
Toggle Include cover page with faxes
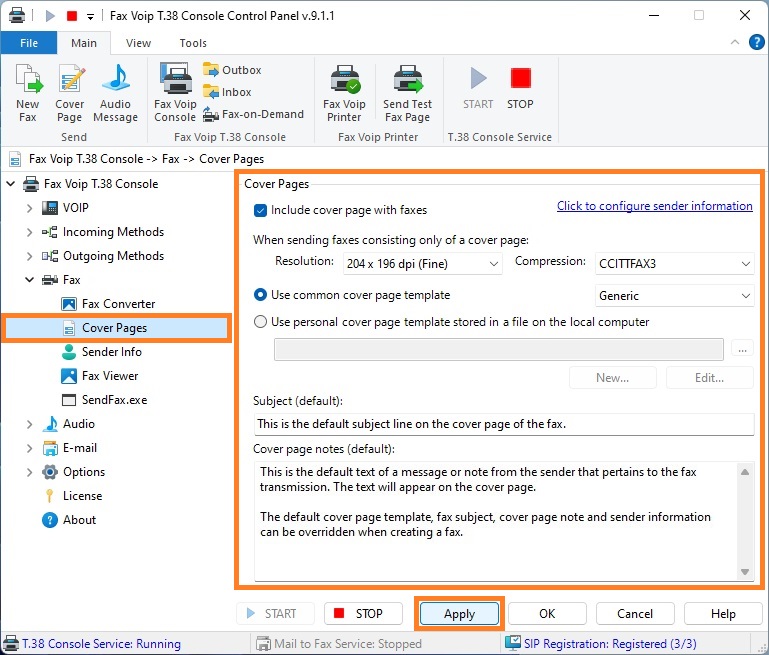coord(260,210)
